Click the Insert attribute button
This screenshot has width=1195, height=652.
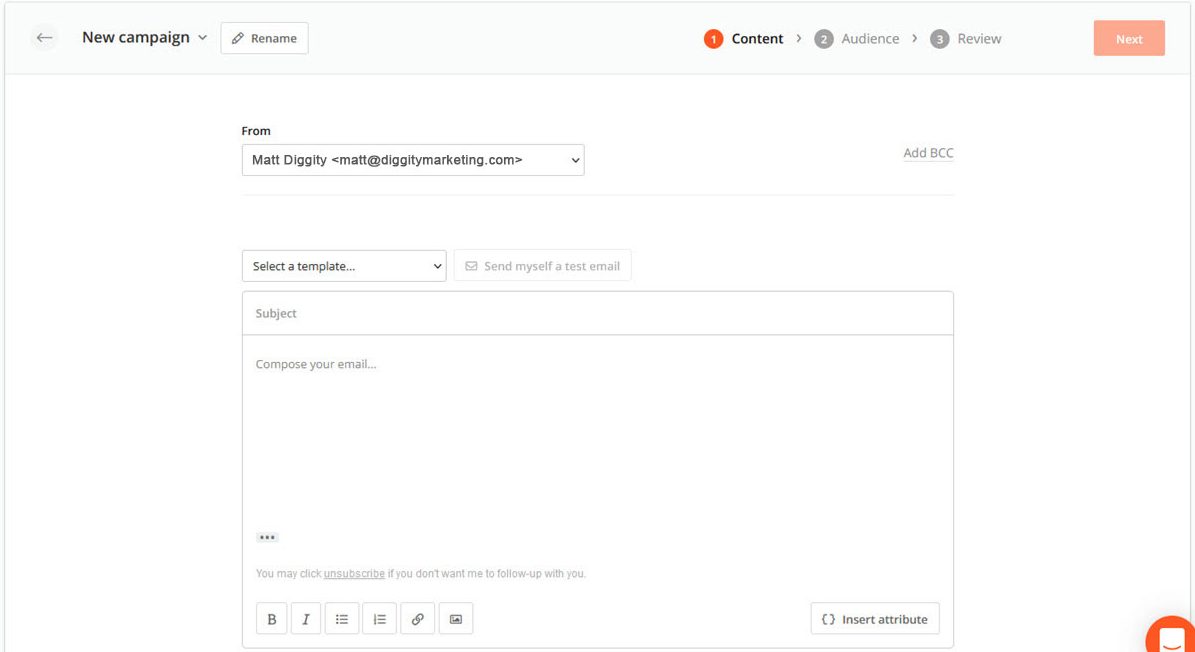pyautogui.click(x=875, y=619)
